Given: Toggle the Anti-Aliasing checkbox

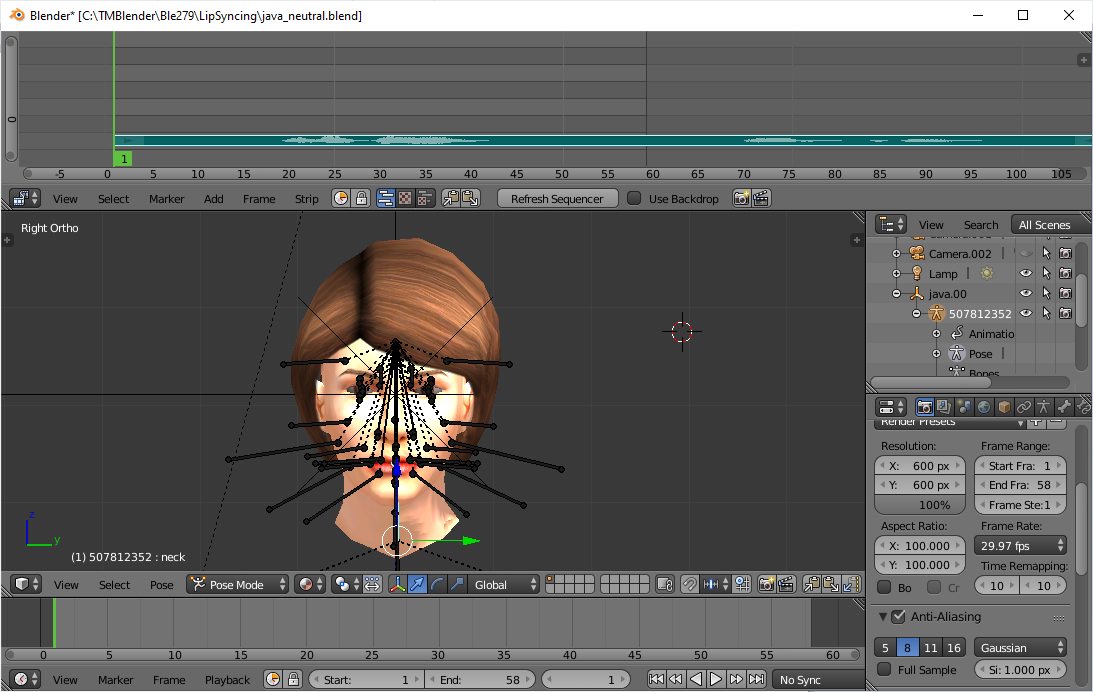Looking at the screenshot, I should [899, 617].
